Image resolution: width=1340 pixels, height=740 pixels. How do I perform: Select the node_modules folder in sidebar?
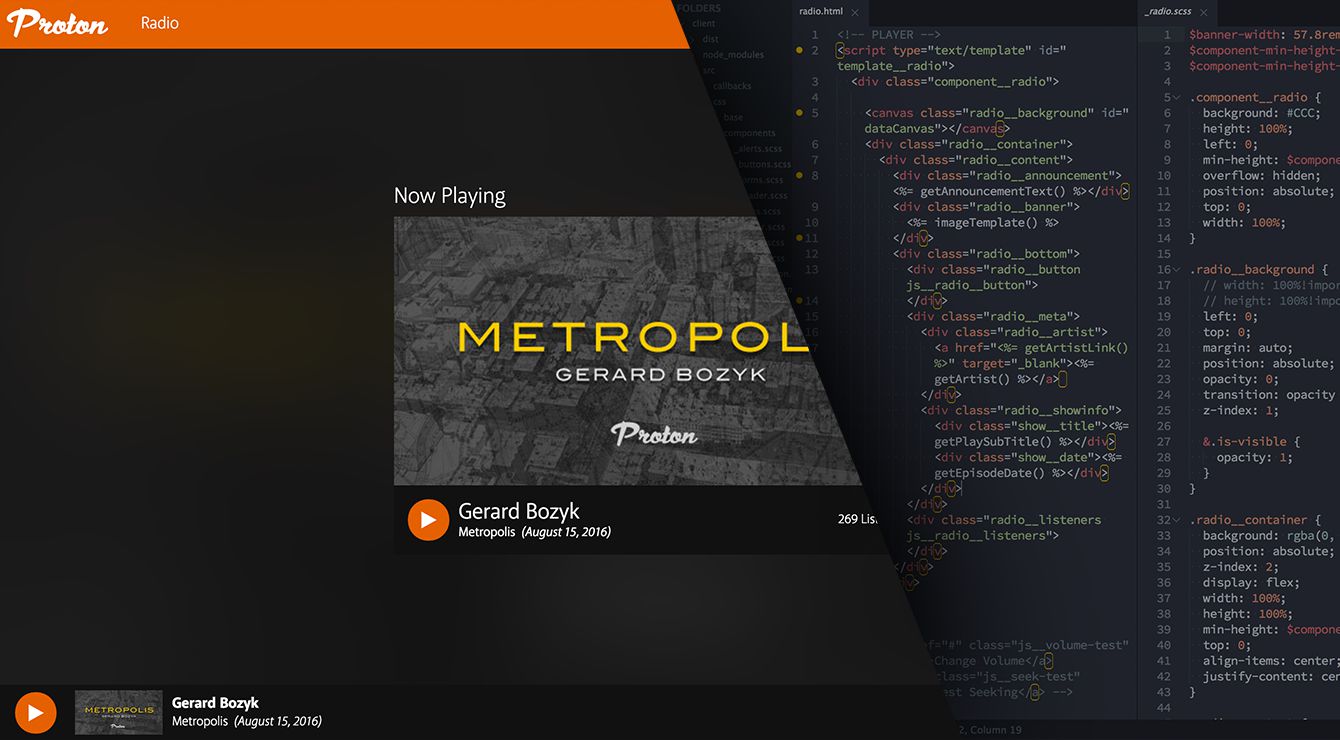(732, 55)
